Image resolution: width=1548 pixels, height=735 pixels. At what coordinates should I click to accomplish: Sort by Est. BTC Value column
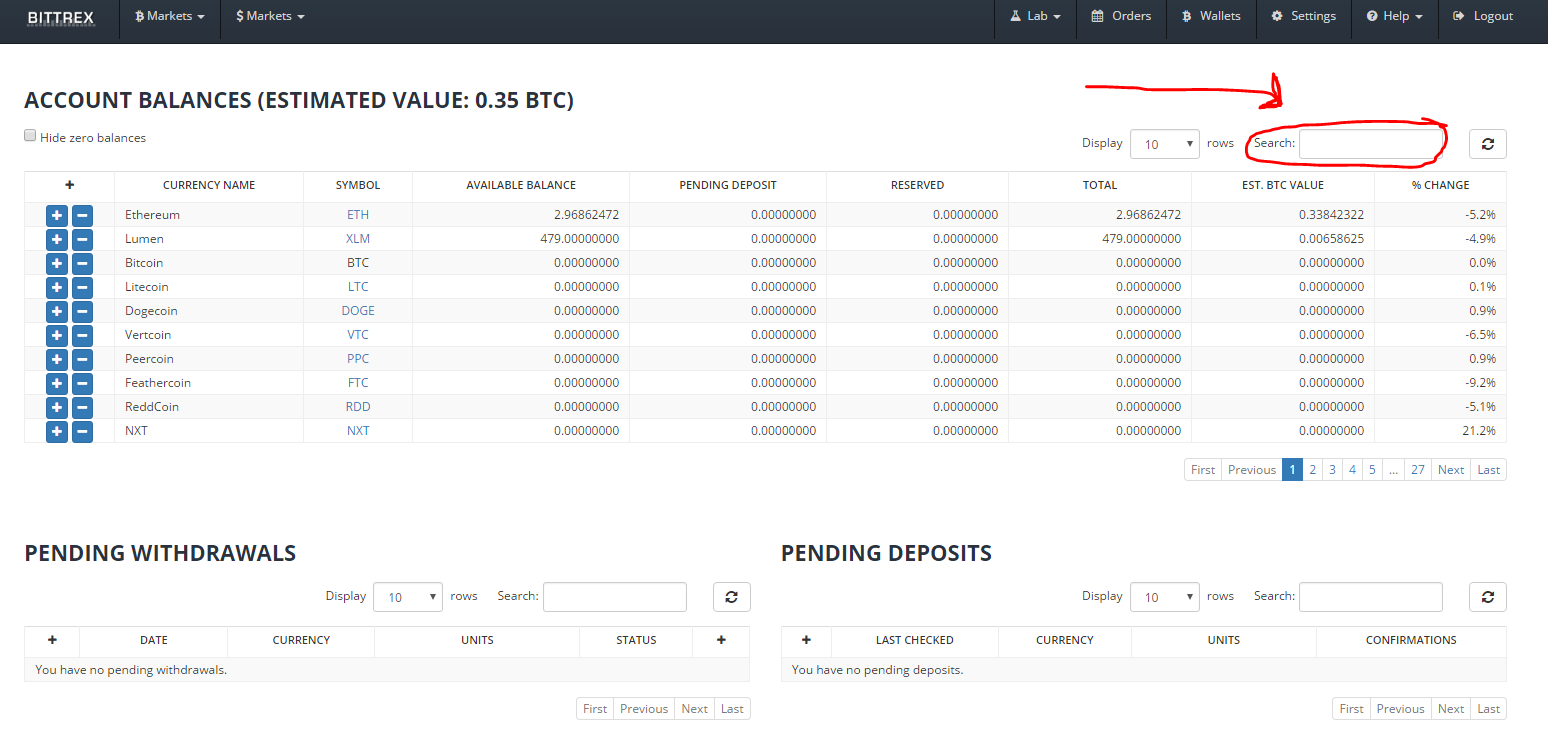coord(1283,185)
